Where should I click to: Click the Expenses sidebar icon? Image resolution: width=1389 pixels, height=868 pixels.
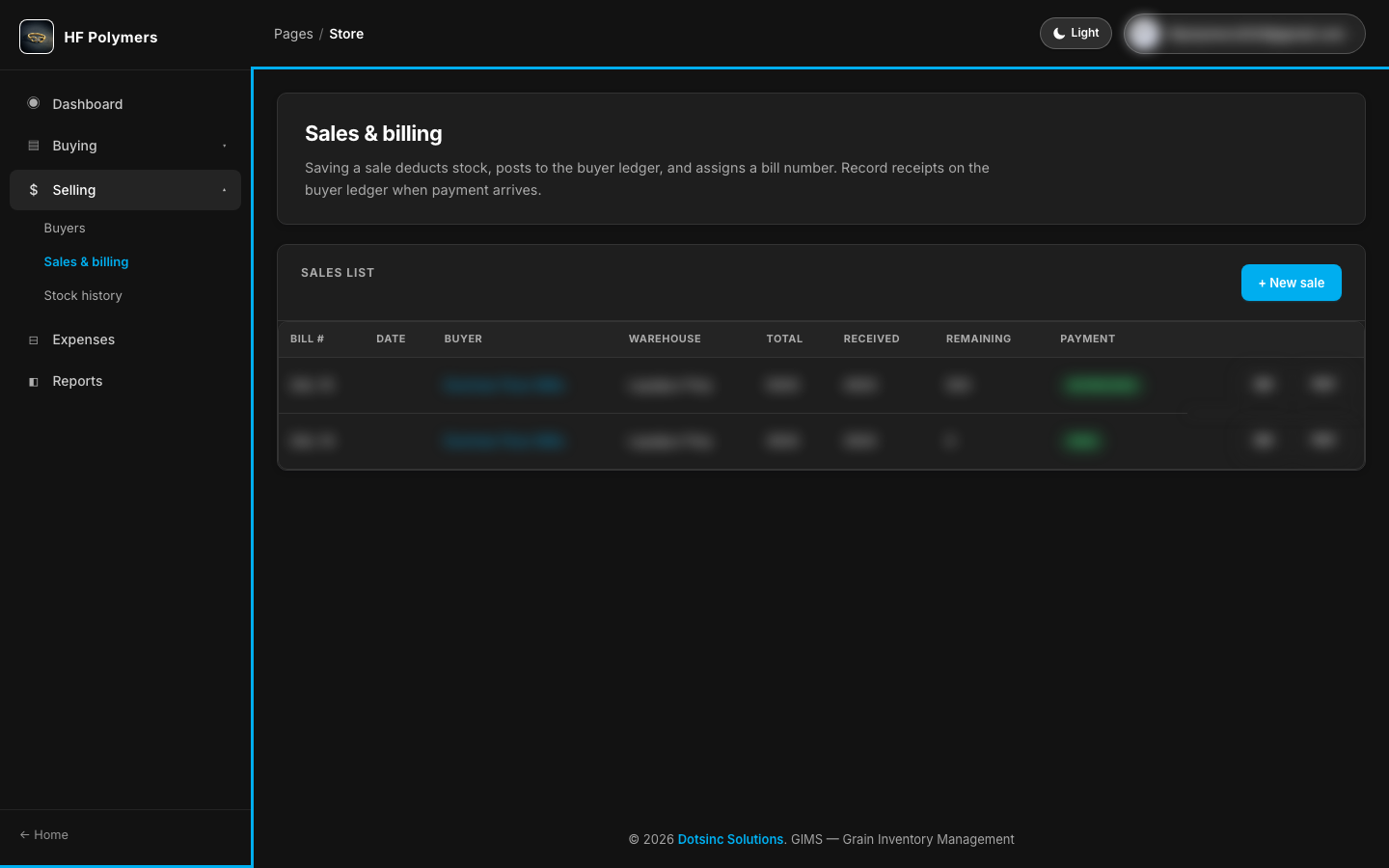[x=34, y=340]
